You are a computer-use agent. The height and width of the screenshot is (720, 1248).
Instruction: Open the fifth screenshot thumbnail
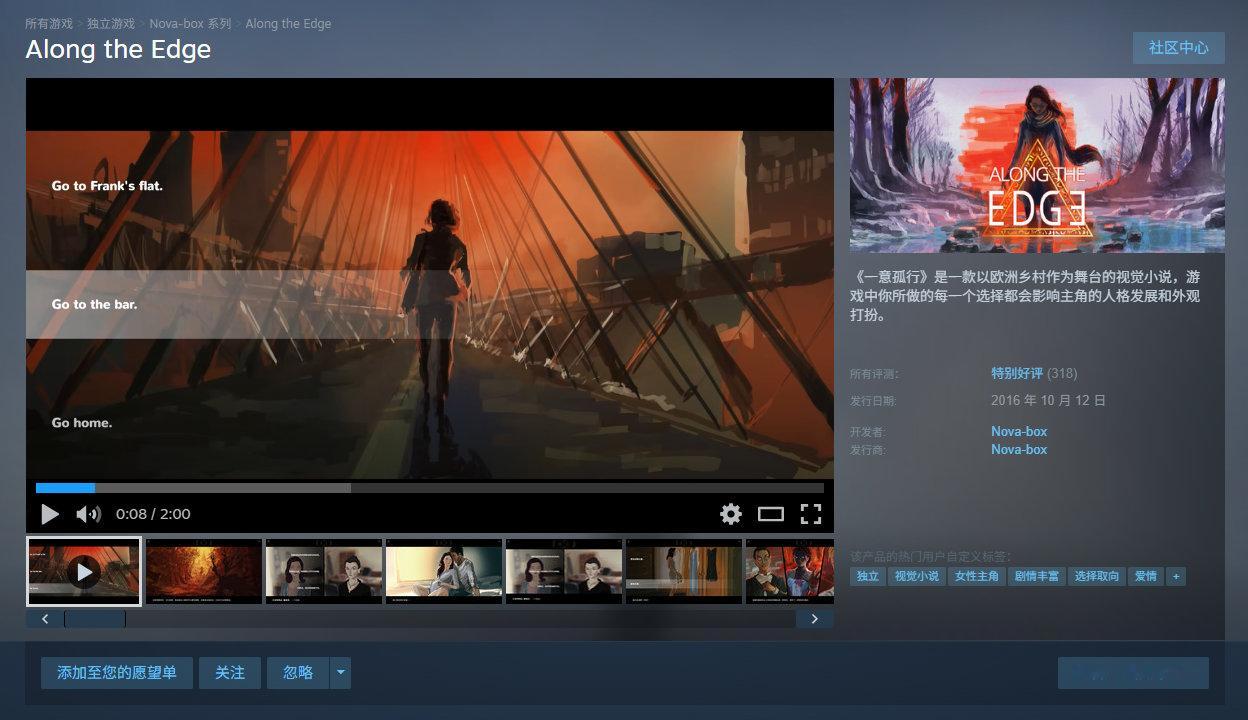pos(564,572)
